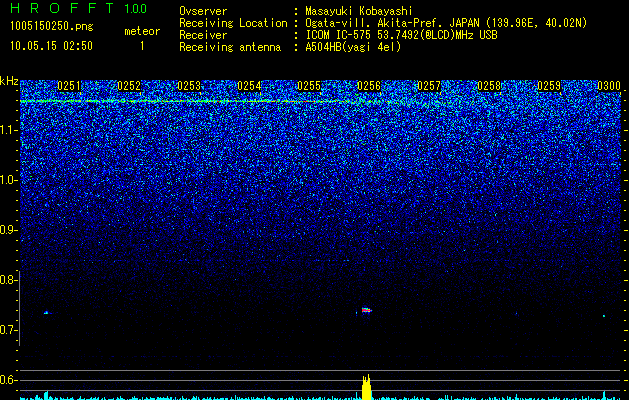Click the 0251 time marker

pyautogui.click(x=69, y=86)
